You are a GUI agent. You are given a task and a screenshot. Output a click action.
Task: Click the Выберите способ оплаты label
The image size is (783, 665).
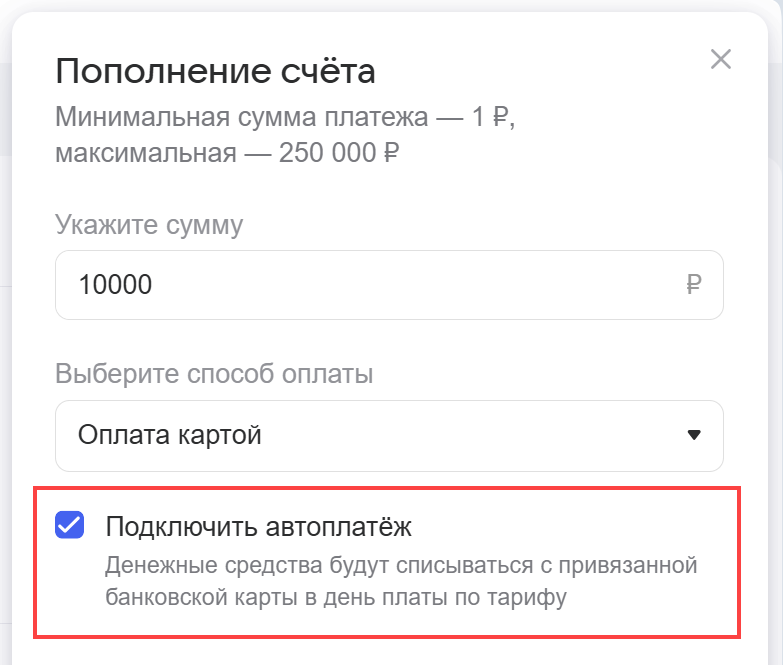tap(214, 374)
